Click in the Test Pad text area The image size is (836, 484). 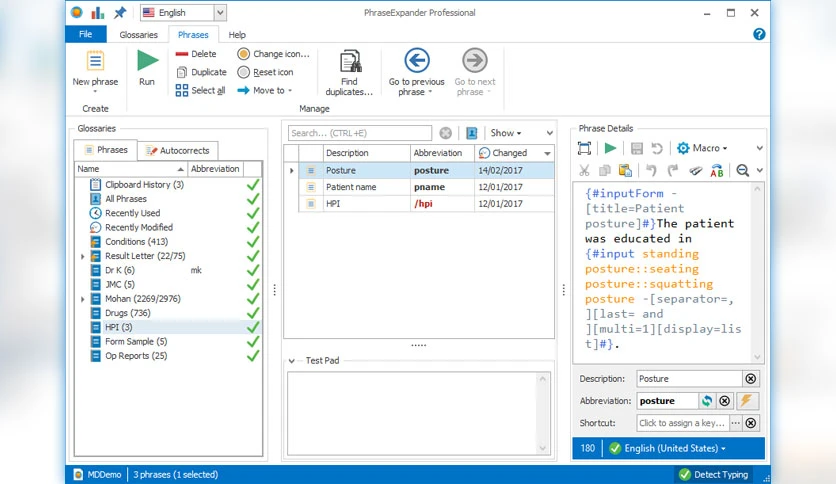click(x=413, y=413)
